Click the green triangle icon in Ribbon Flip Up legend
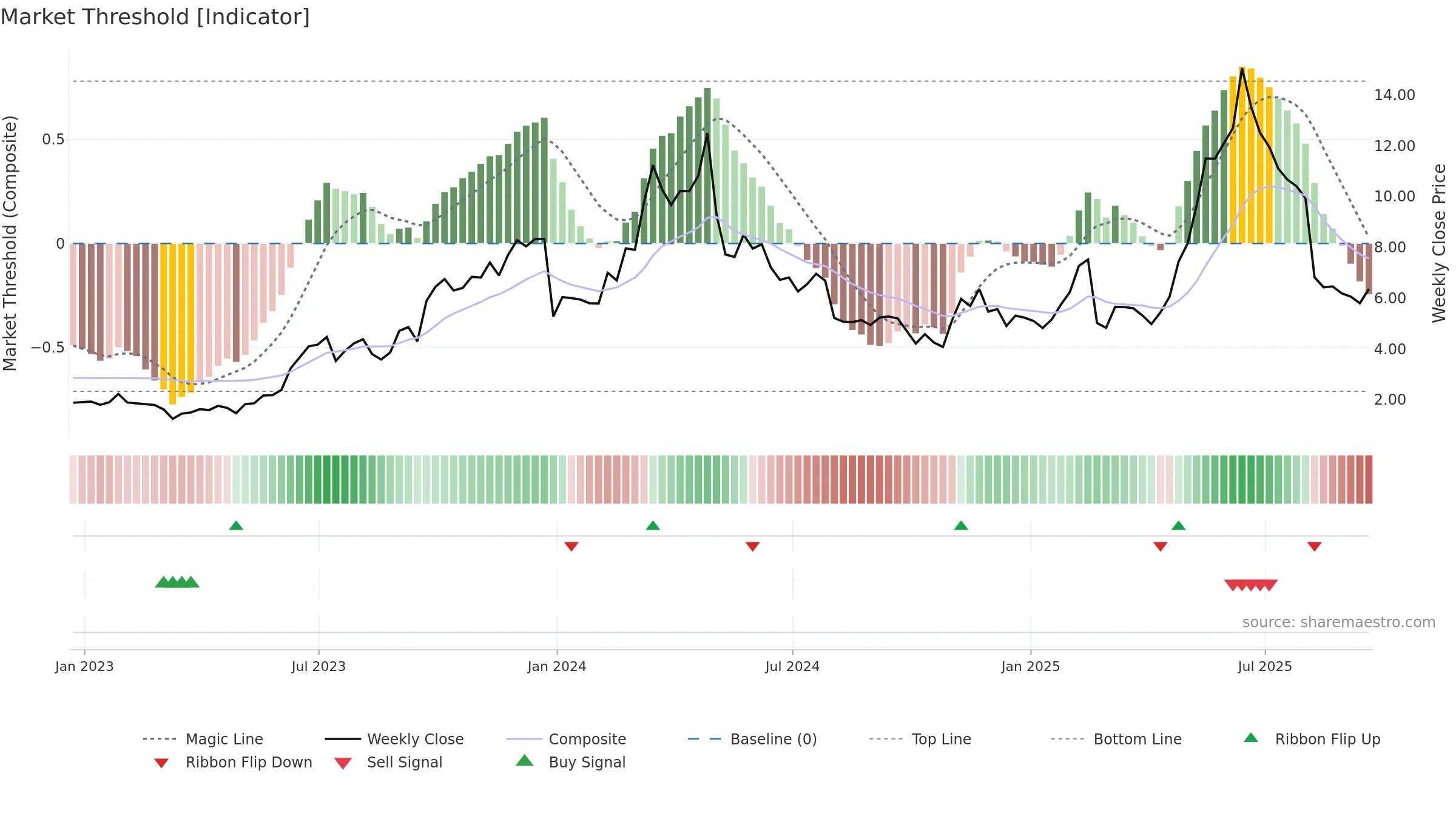This screenshot has width=1456, height=819. point(1251,738)
